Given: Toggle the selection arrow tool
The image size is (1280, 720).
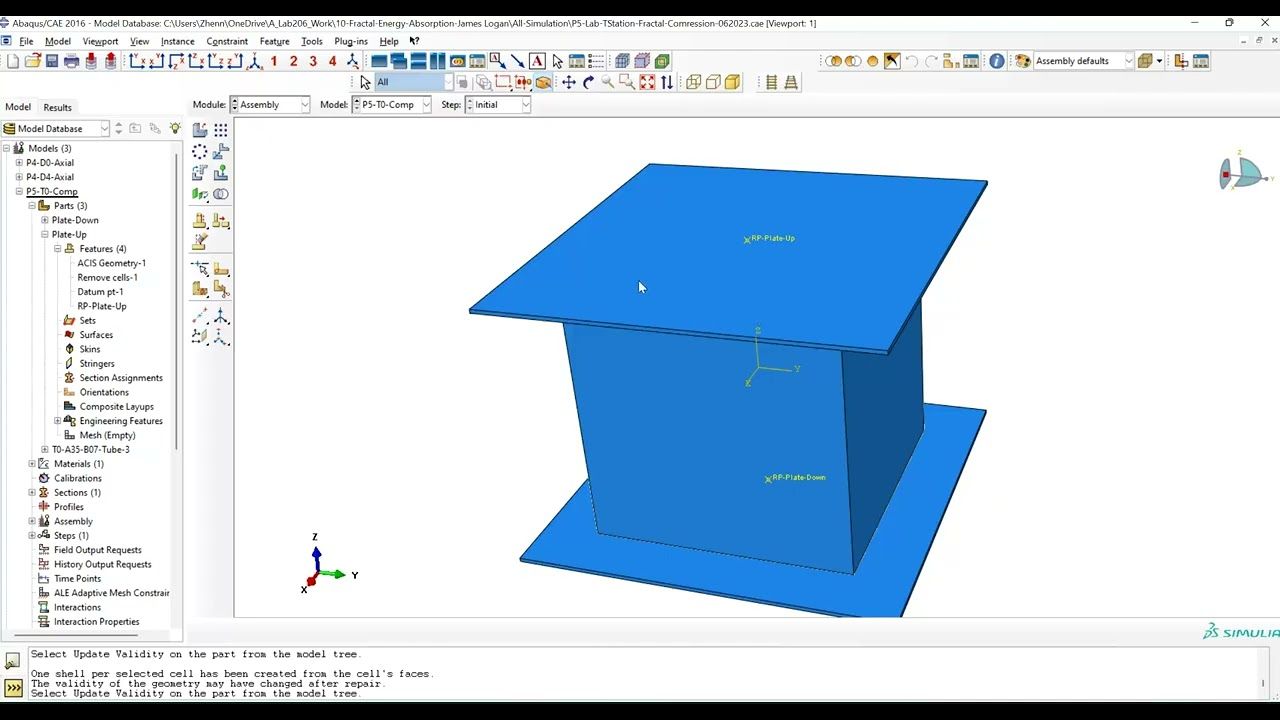Looking at the screenshot, I should click(365, 82).
